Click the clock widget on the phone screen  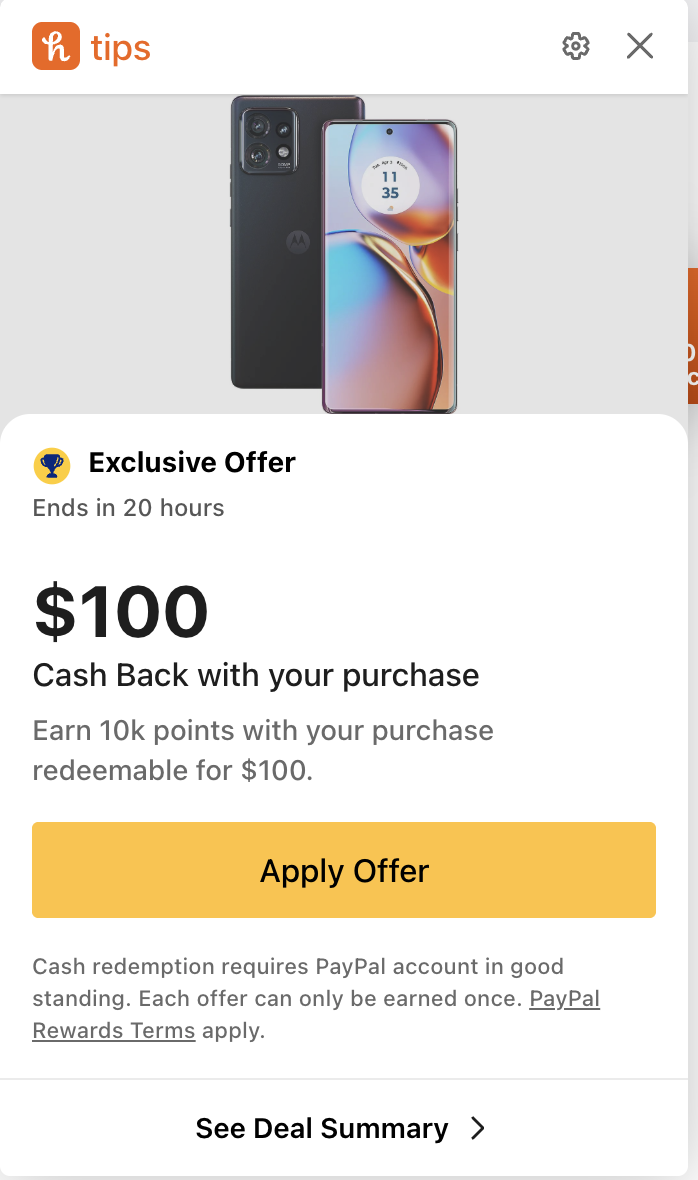(390, 184)
